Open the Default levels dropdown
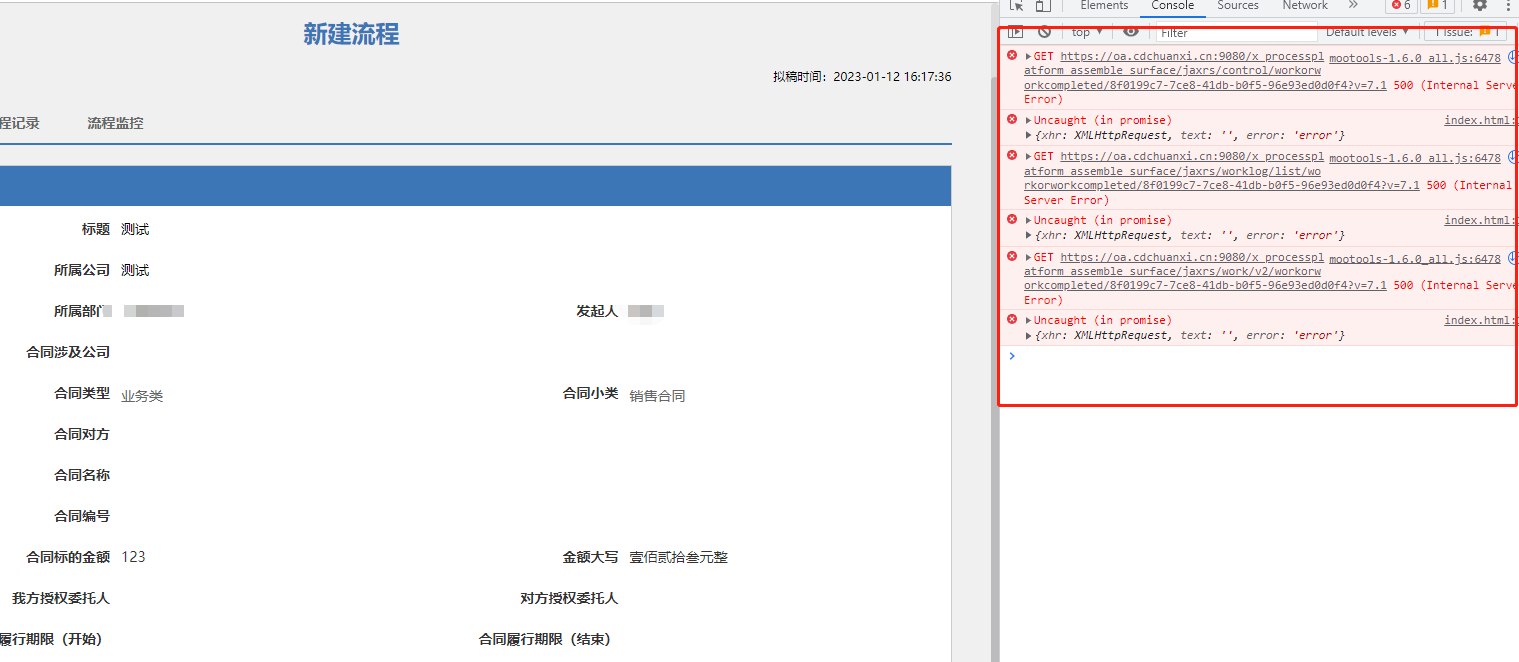The width and height of the screenshot is (1519, 662). [1364, 32]
